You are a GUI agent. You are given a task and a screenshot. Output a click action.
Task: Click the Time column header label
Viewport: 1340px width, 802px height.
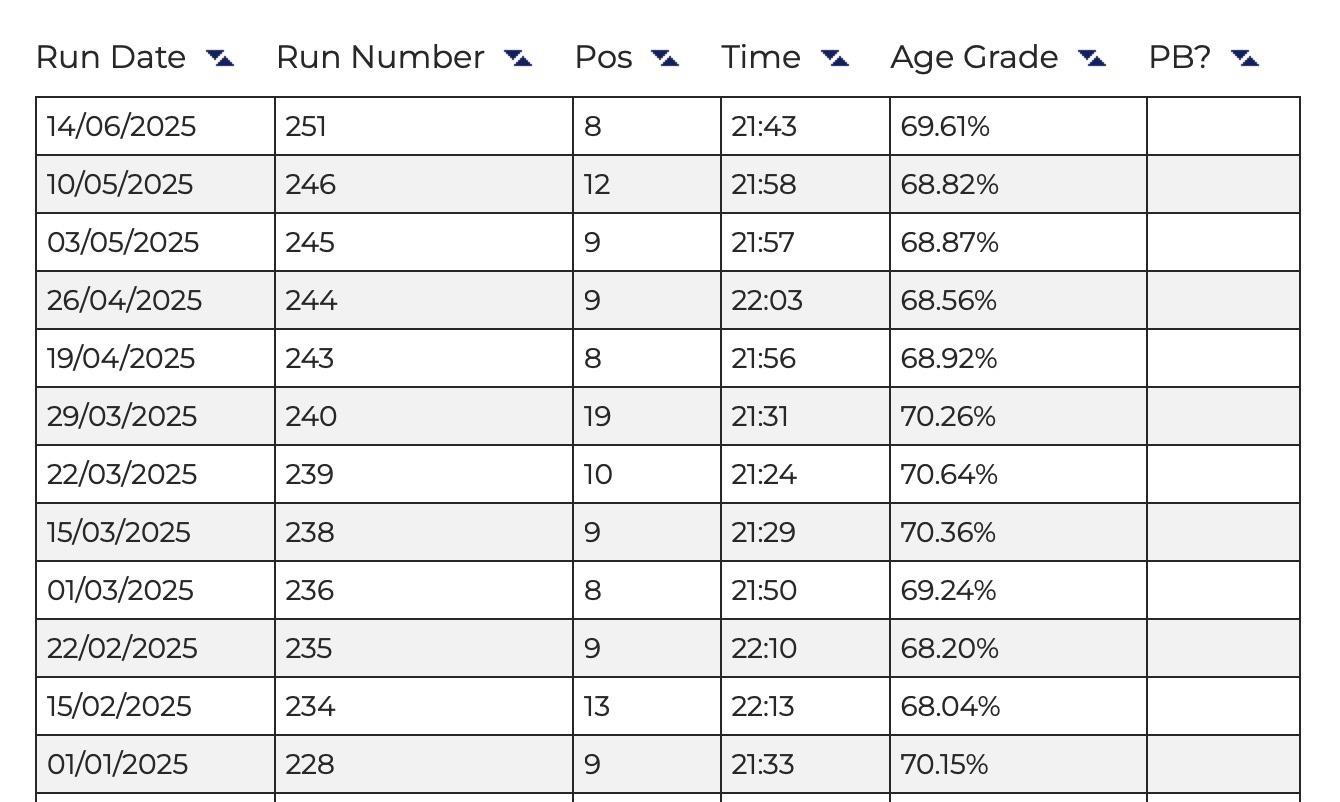[x=761, y=58]
